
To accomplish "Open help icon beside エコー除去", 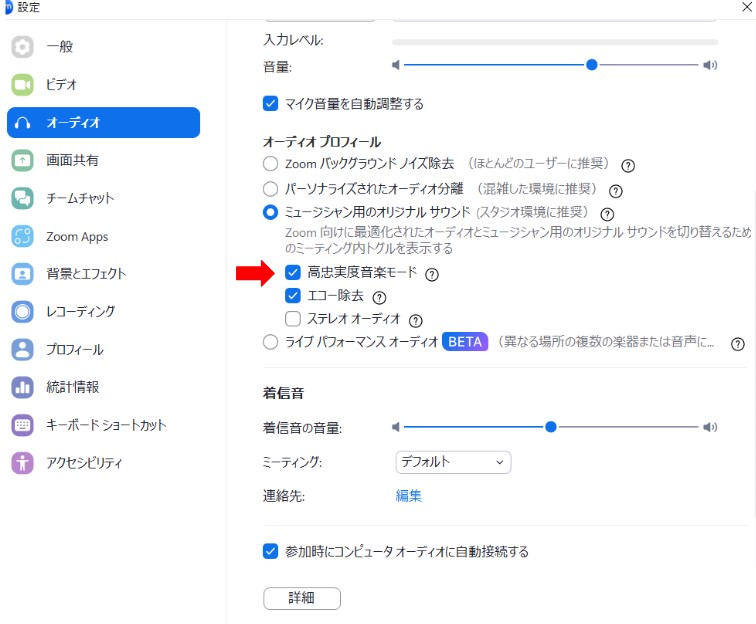I will point(379,298).
